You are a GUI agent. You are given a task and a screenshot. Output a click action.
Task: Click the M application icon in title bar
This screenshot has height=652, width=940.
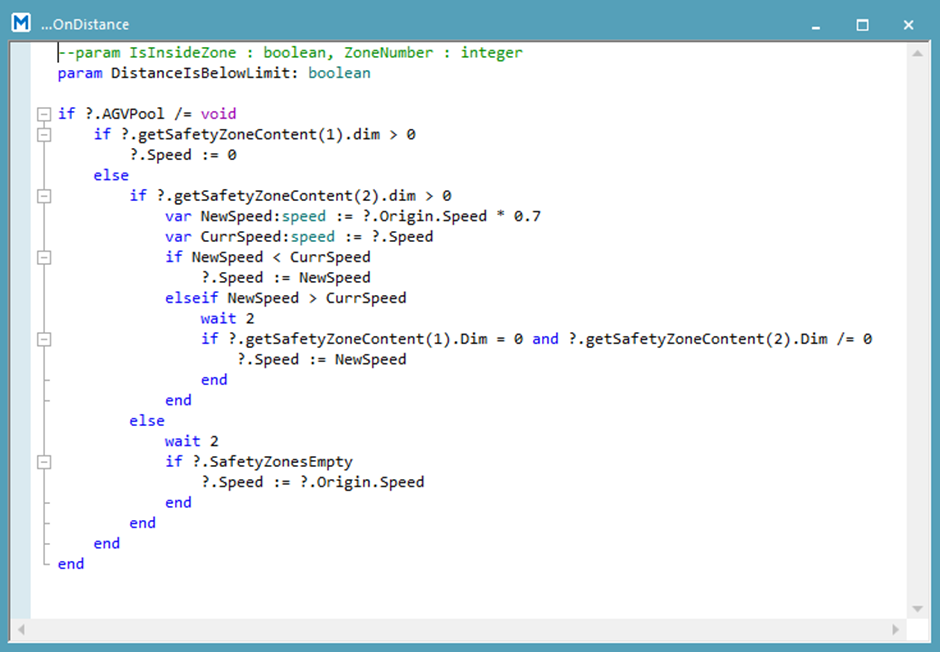(x=22, y=23)
